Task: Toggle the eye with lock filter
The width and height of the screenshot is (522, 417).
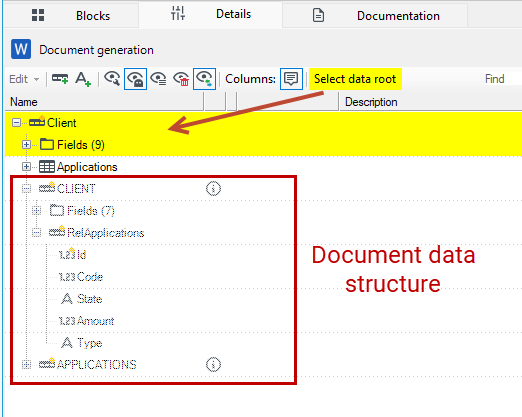Action: click(135, 79)
